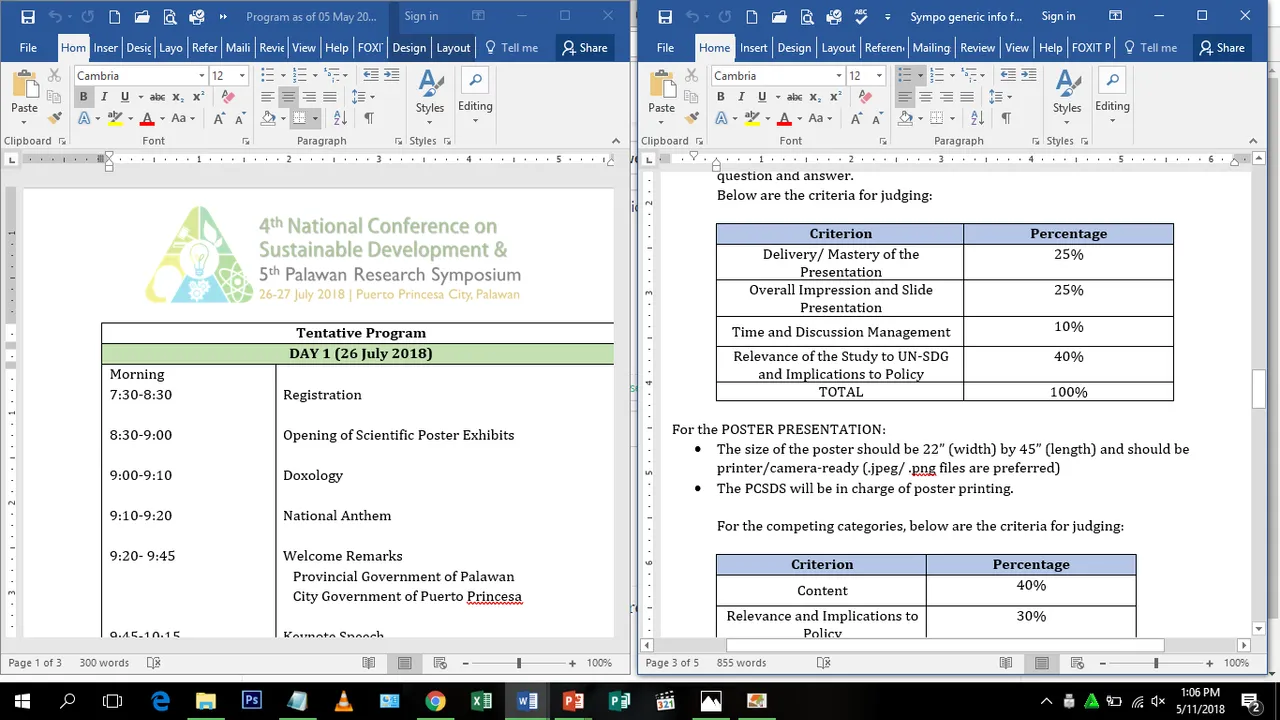Open Excel from the Windows taskbar
This screenshot has width=1280, height=720.
481,700
